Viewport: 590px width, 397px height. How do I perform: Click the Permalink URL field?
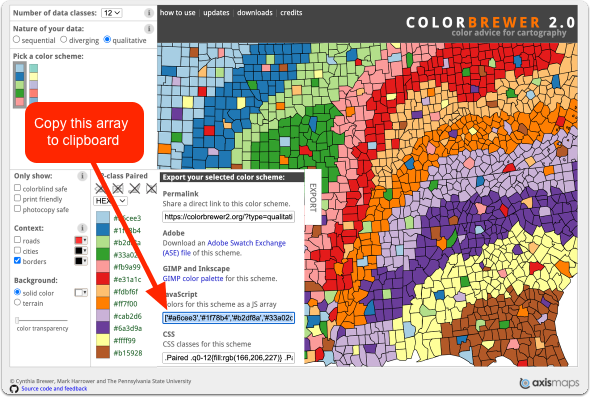tap(228, 217)
